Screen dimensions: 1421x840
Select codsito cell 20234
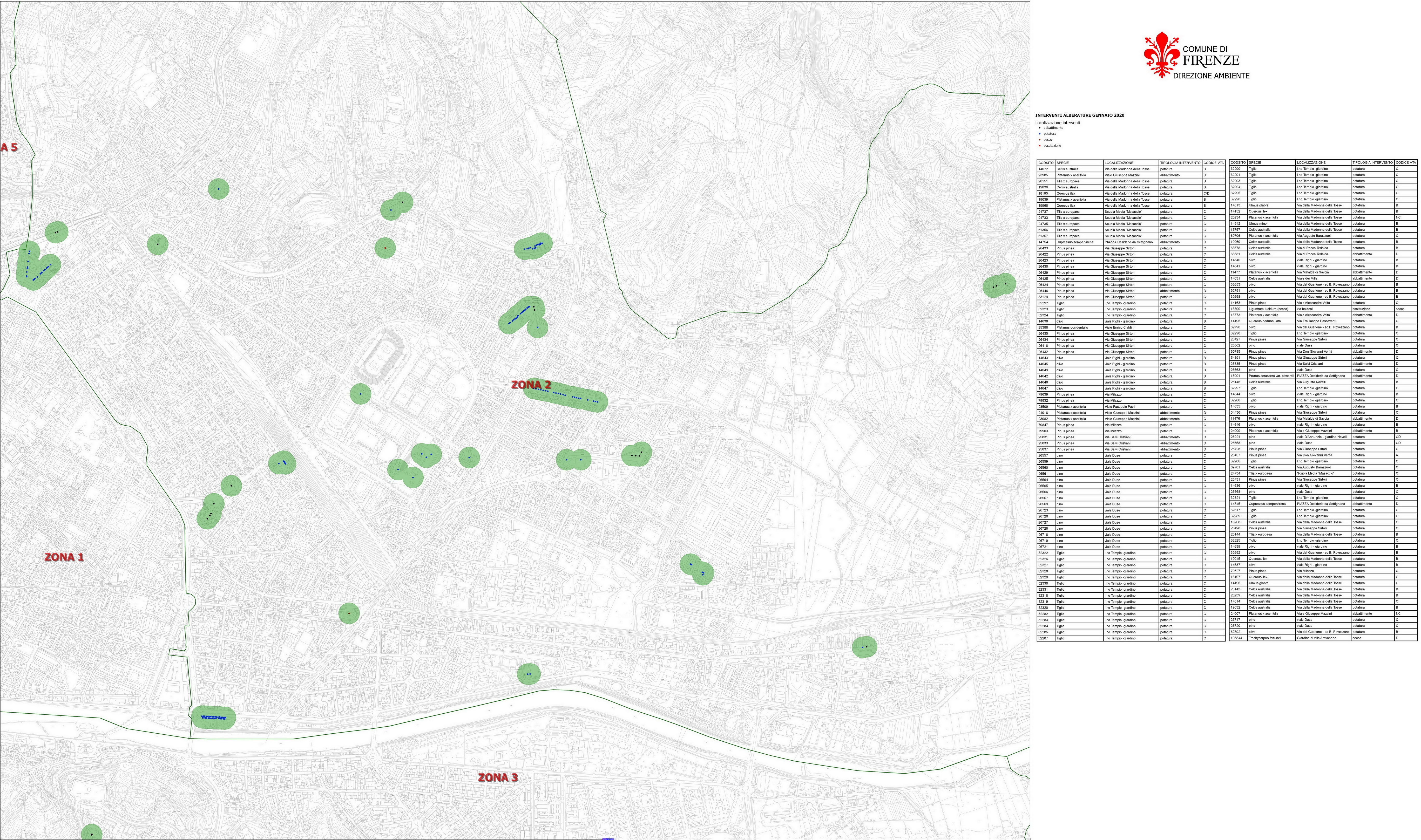pos(1238,218)
